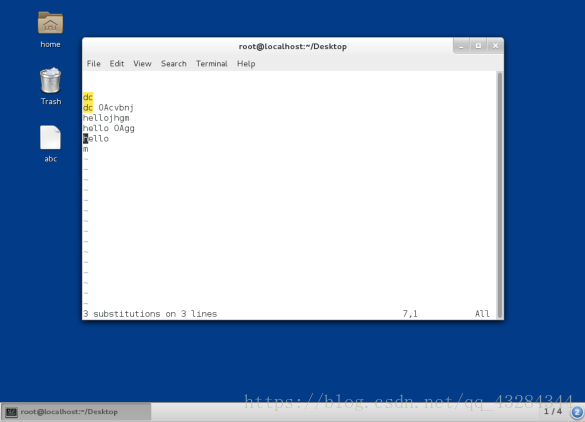The width and height of the screenshot is (585, 422).
Task: Open the Search menu in terminal
Action: point(174,64)
